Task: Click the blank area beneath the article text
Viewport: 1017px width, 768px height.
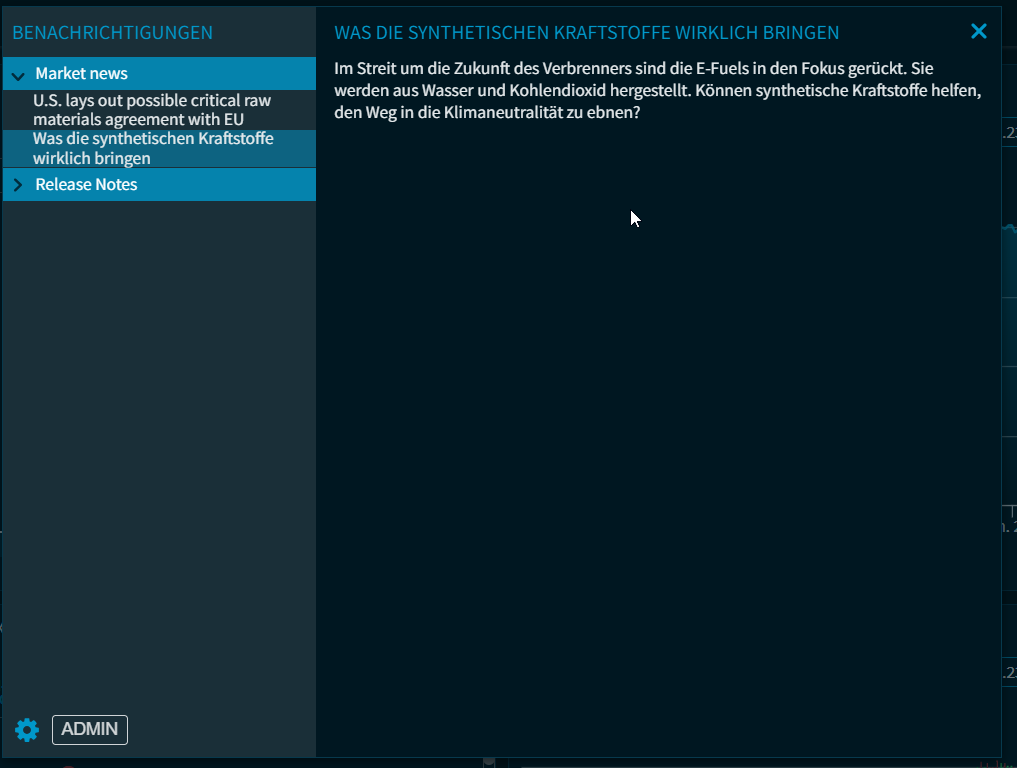Action: [x=658, y=450]
